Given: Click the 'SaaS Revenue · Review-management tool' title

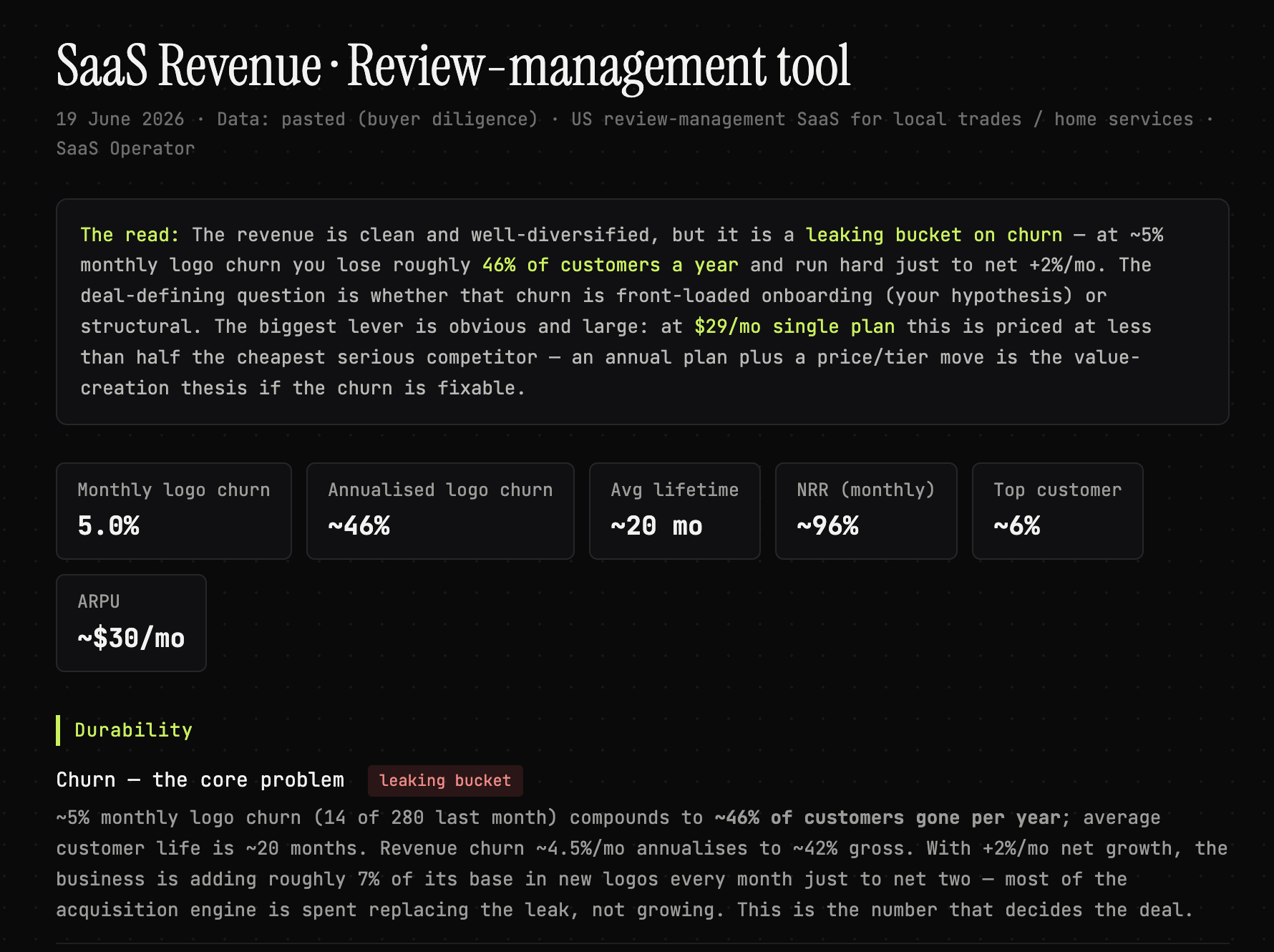Looking at the screenshot, I should click(453, 66).
